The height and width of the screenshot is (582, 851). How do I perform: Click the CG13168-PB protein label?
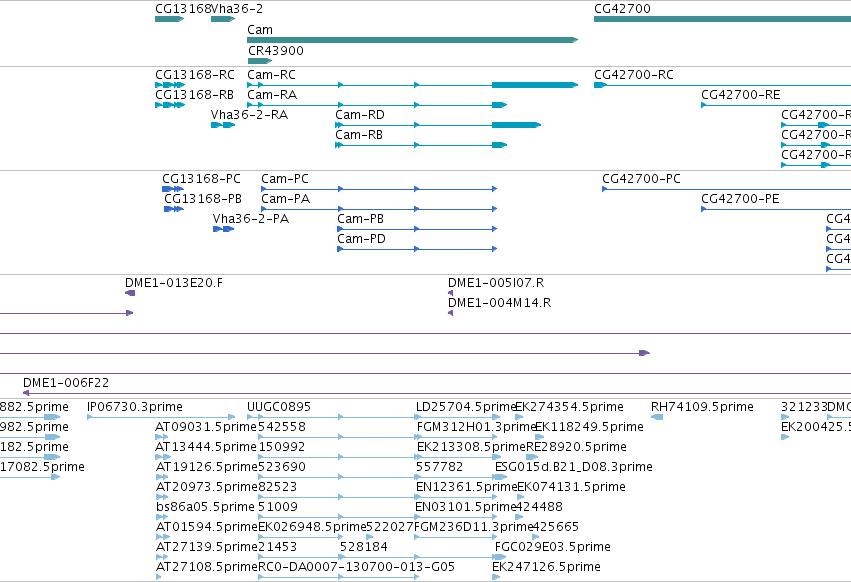[203, 199]
